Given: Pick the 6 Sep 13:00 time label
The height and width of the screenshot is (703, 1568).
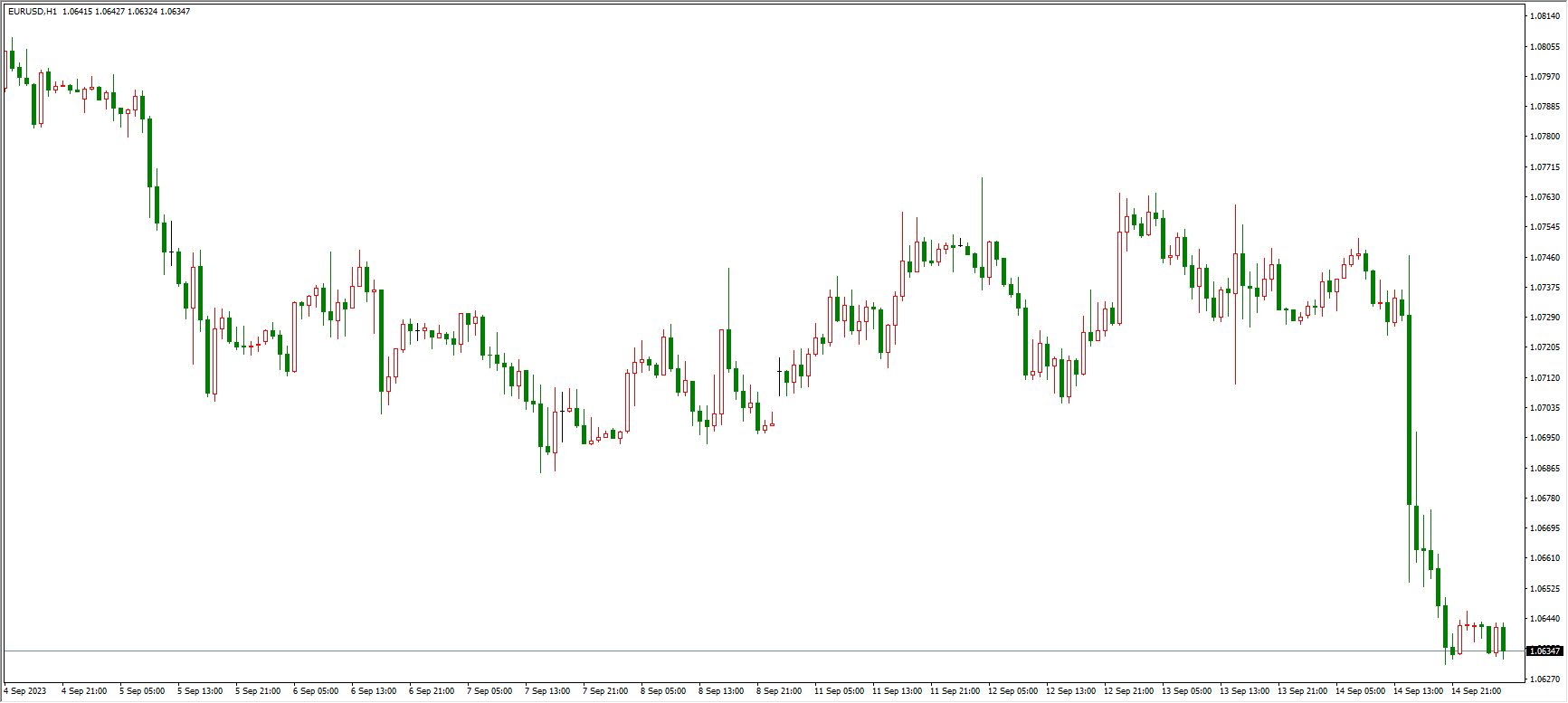Looking at the screenshot, I should point(374,691).
